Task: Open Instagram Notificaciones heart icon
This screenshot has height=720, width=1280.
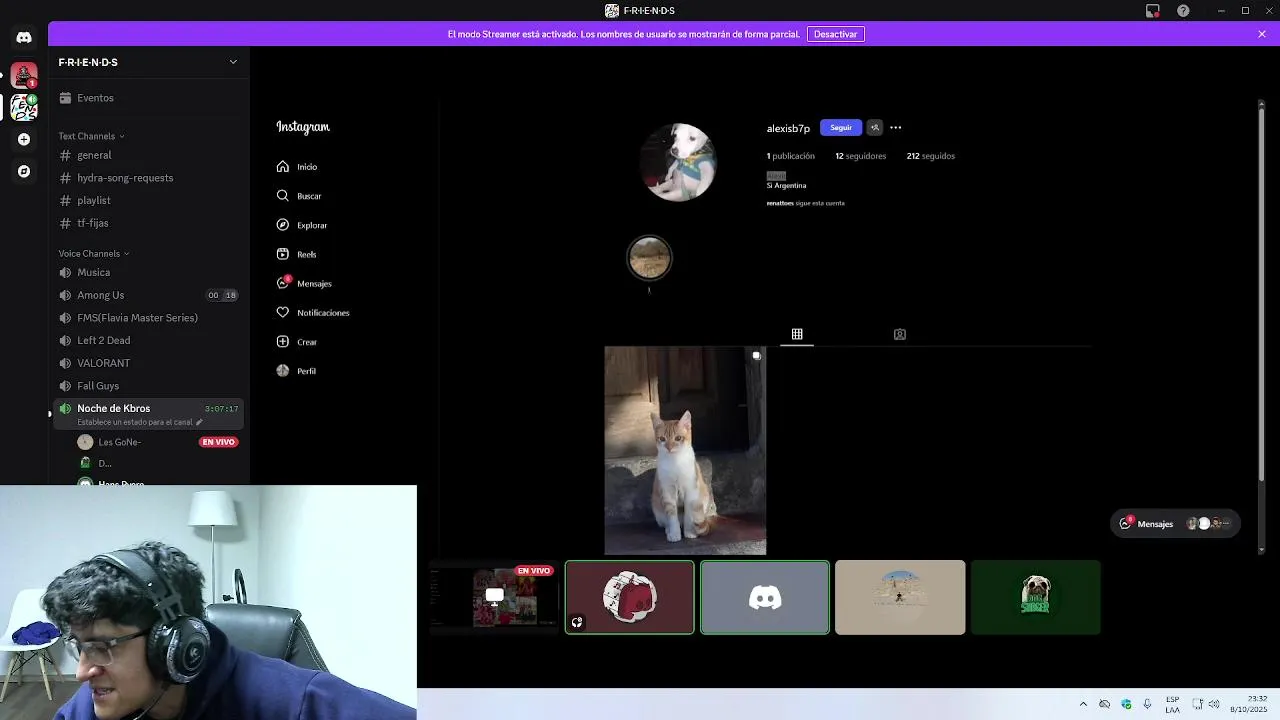Action: coord(283,312)
